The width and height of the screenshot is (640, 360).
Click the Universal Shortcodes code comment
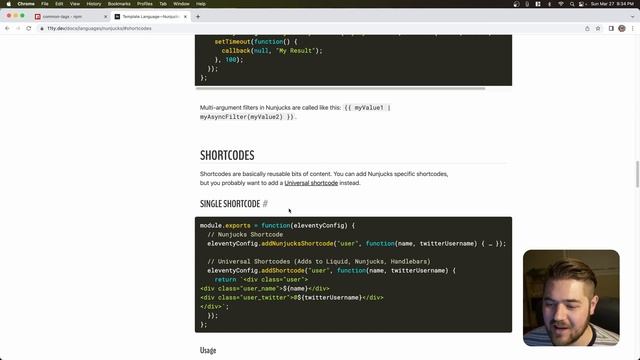point(319,262)
